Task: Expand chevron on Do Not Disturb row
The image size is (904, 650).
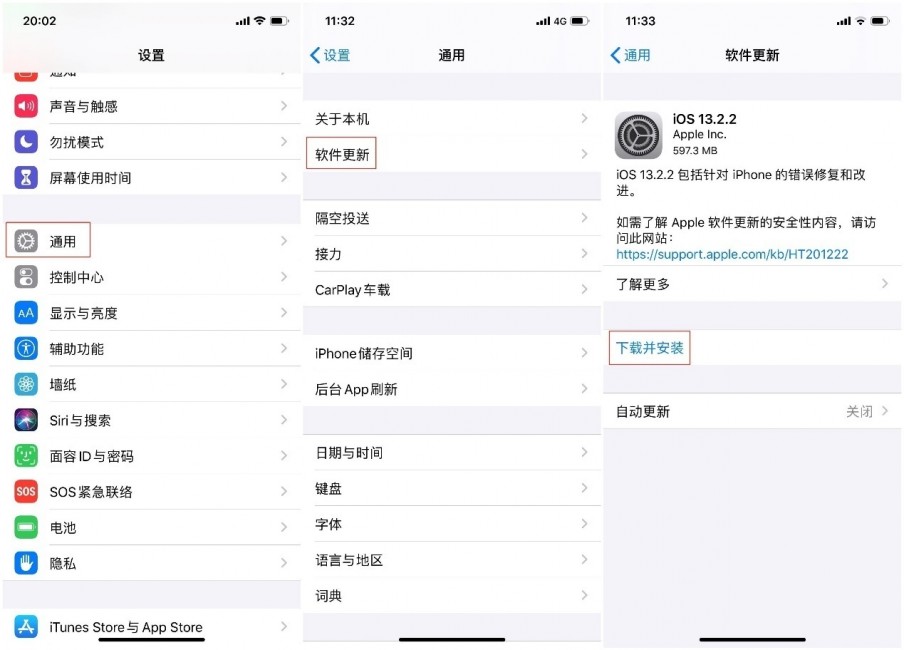Action: pos(284,141)
